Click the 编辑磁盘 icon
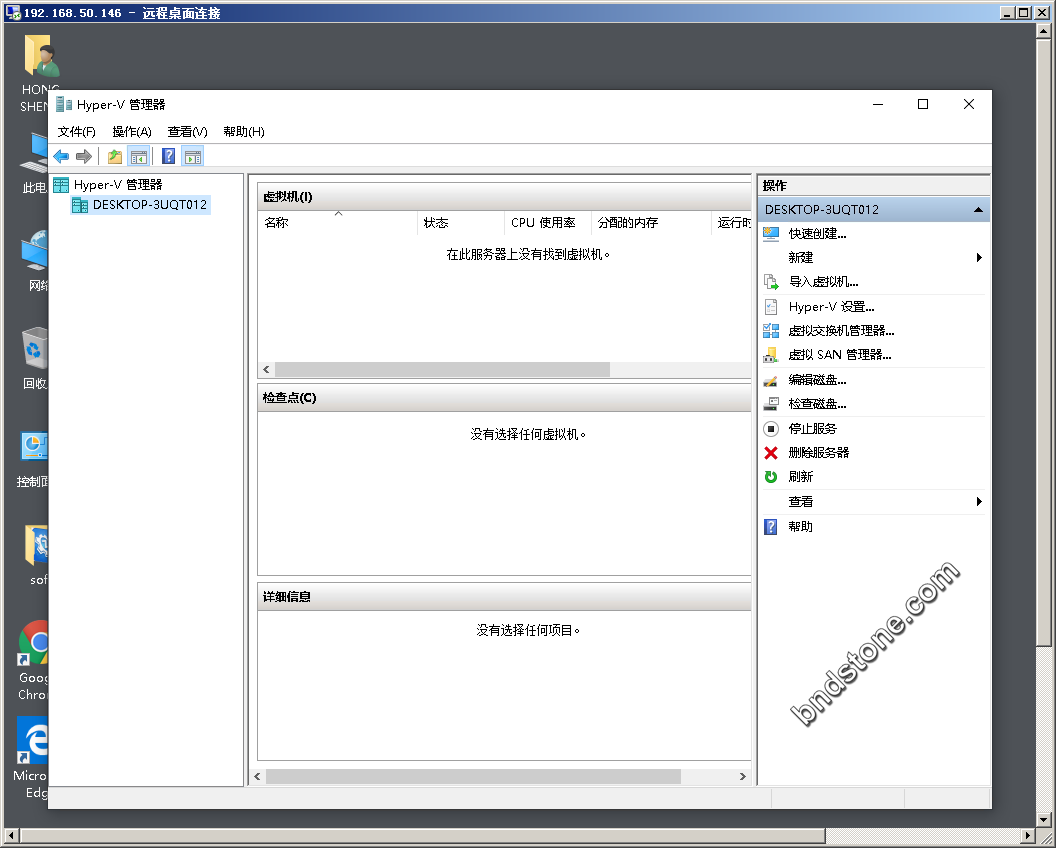1056x848 pixels. click(x=771, y=381)
